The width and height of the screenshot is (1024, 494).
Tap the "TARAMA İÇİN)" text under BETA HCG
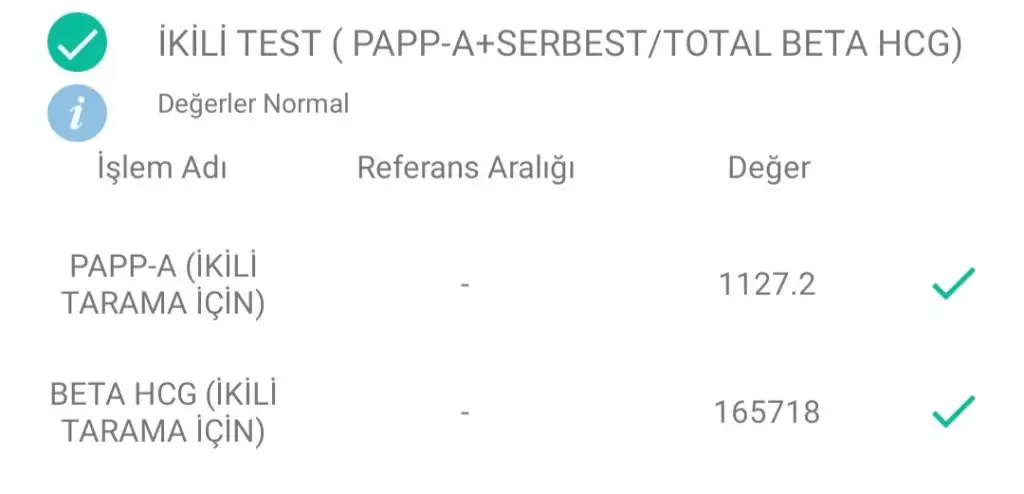click(x=163, y=432)
